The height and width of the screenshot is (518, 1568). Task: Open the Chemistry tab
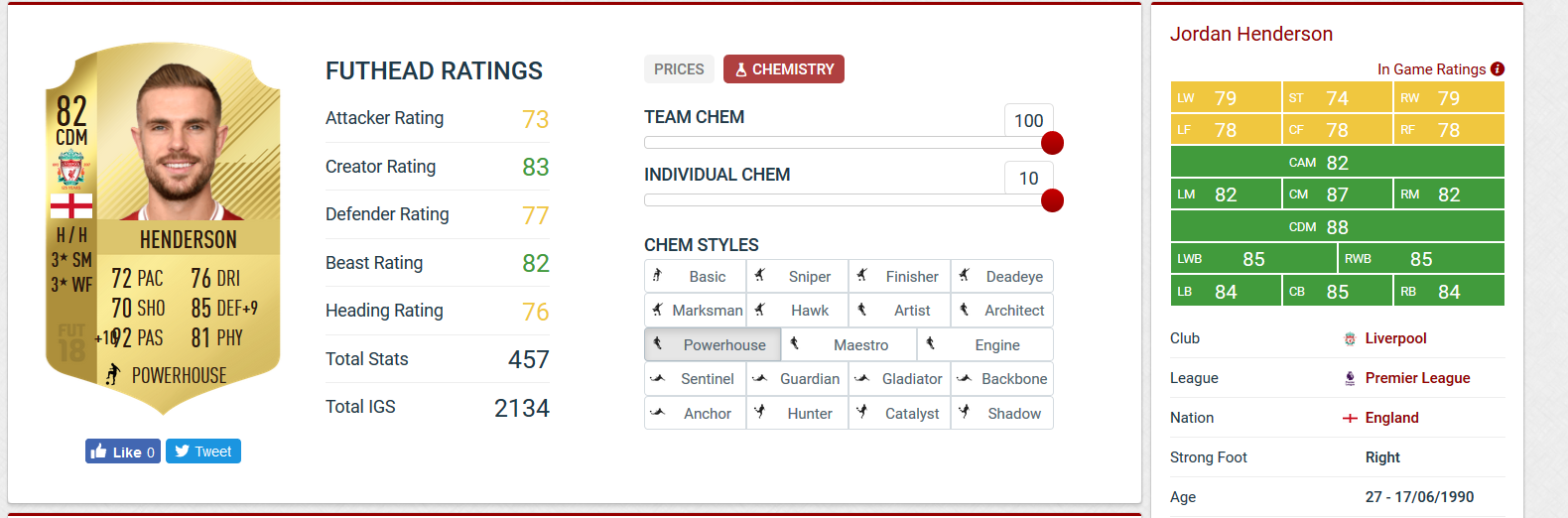784,69
